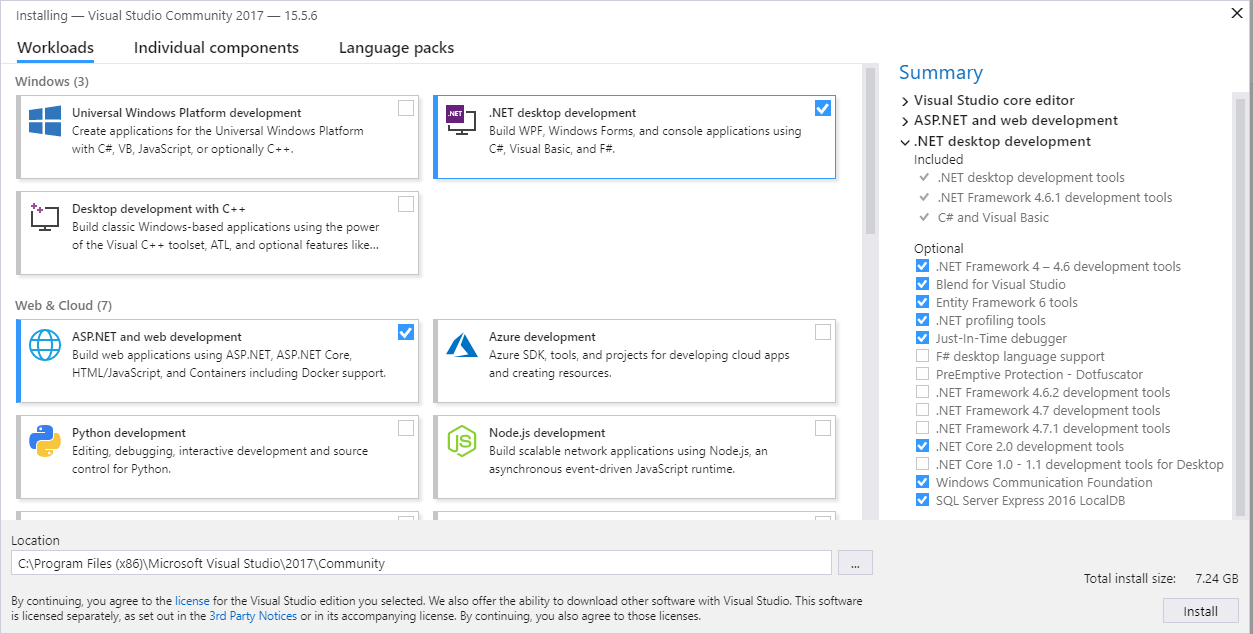1253x634 pixels.
Task: Uncheck .NET Framework 4 – 4.6 development tools
Action: pos(922,267)
